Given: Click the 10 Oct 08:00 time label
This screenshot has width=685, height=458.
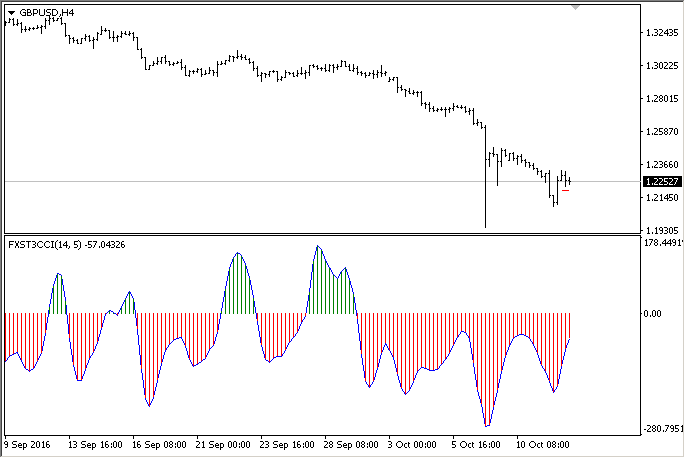Looking at the screenshot, I should tap(543, 445).
